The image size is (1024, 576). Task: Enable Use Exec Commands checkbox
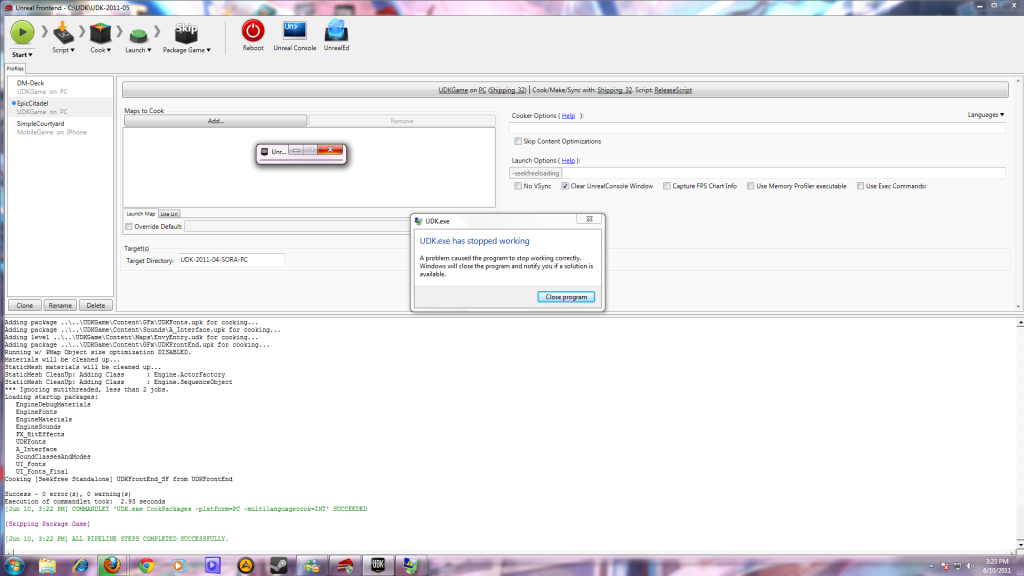pyautogui.click(x=860, y=186)
